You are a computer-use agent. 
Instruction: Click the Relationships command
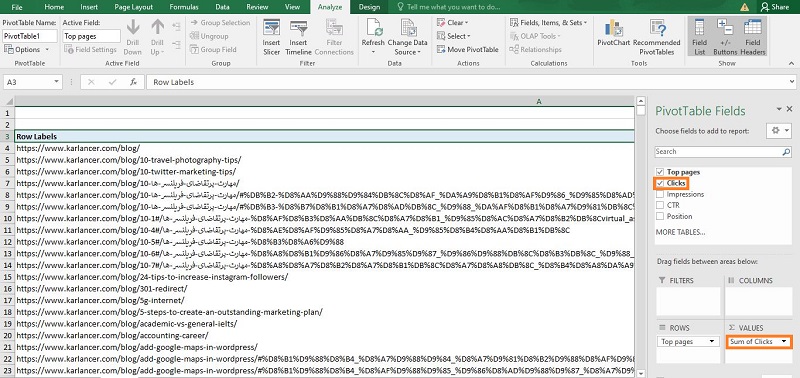(536, 49)
